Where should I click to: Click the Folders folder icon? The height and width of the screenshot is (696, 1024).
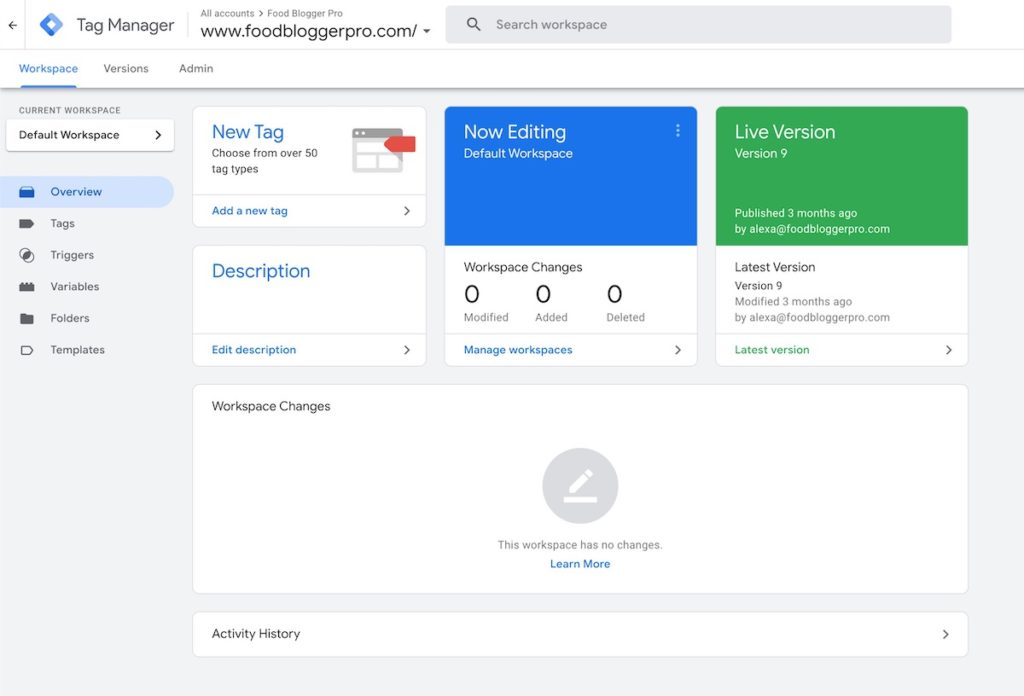coord(27,319)
